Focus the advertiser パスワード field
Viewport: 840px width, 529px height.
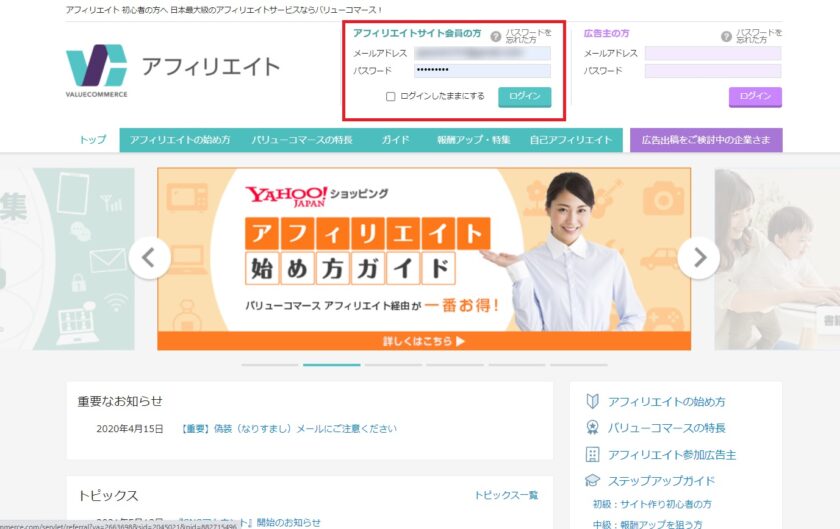[x=712, y=71]
